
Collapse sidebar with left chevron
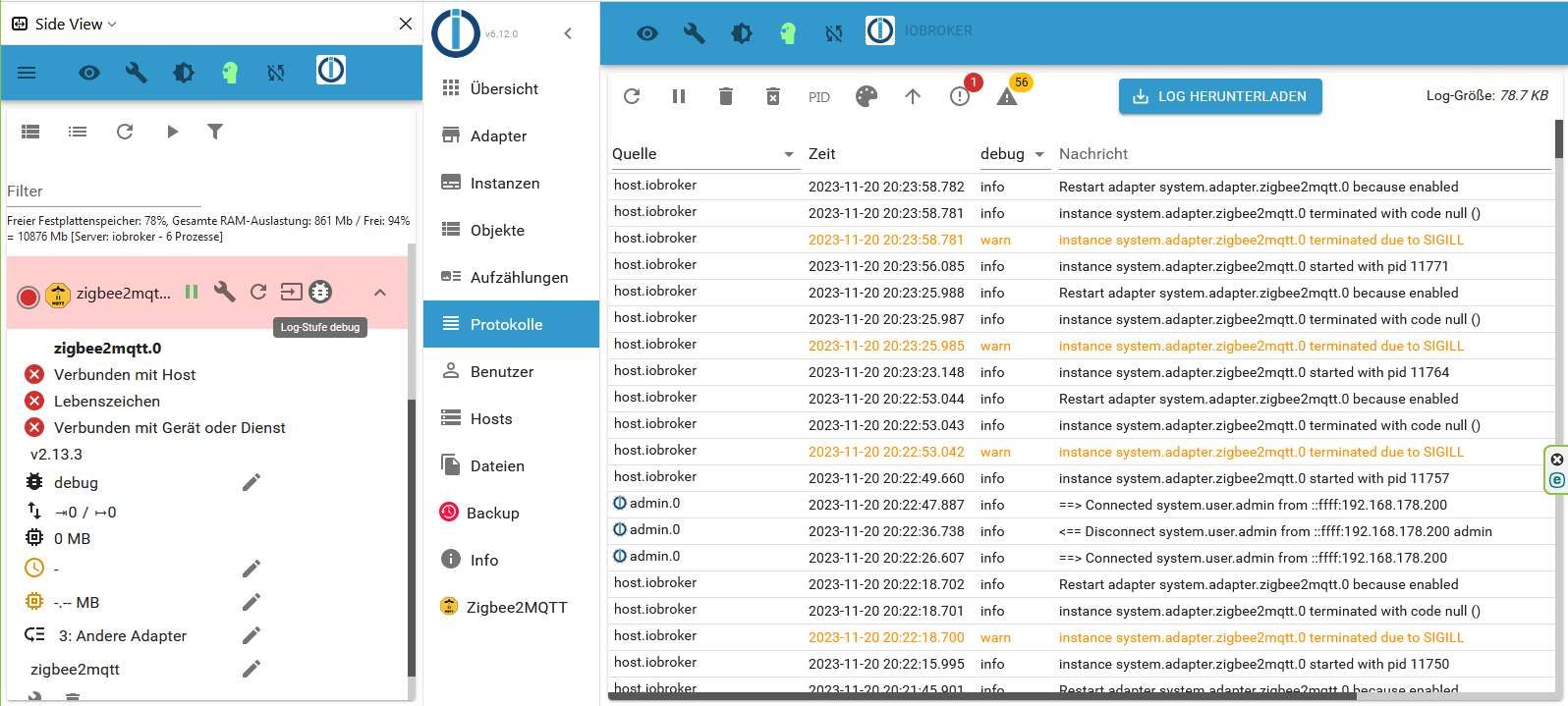[568, 33]
